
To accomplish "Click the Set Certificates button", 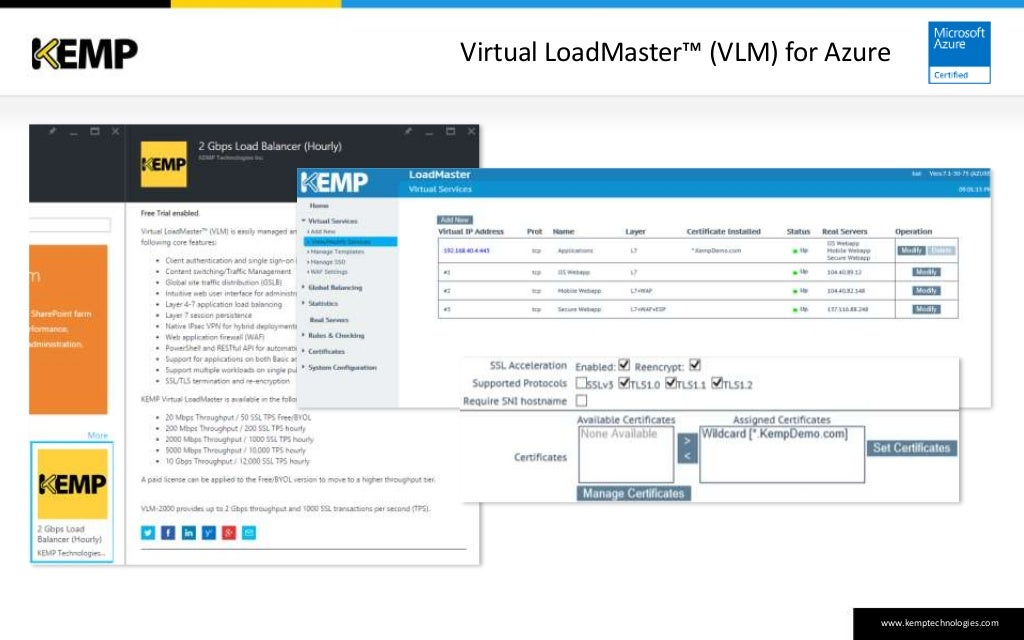I will (912, 448).
